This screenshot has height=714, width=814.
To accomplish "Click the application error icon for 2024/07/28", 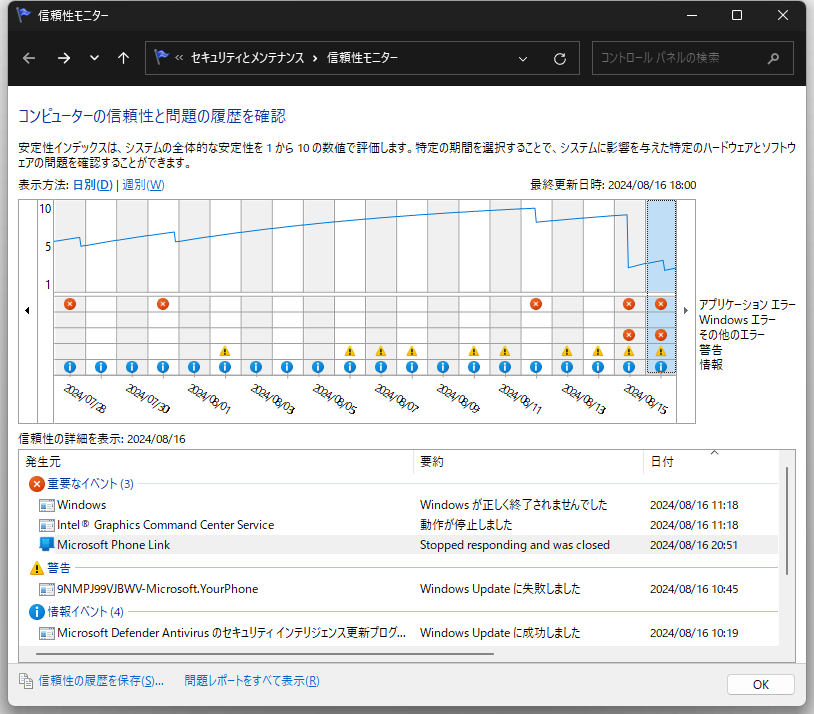I will tap(70, 304).
